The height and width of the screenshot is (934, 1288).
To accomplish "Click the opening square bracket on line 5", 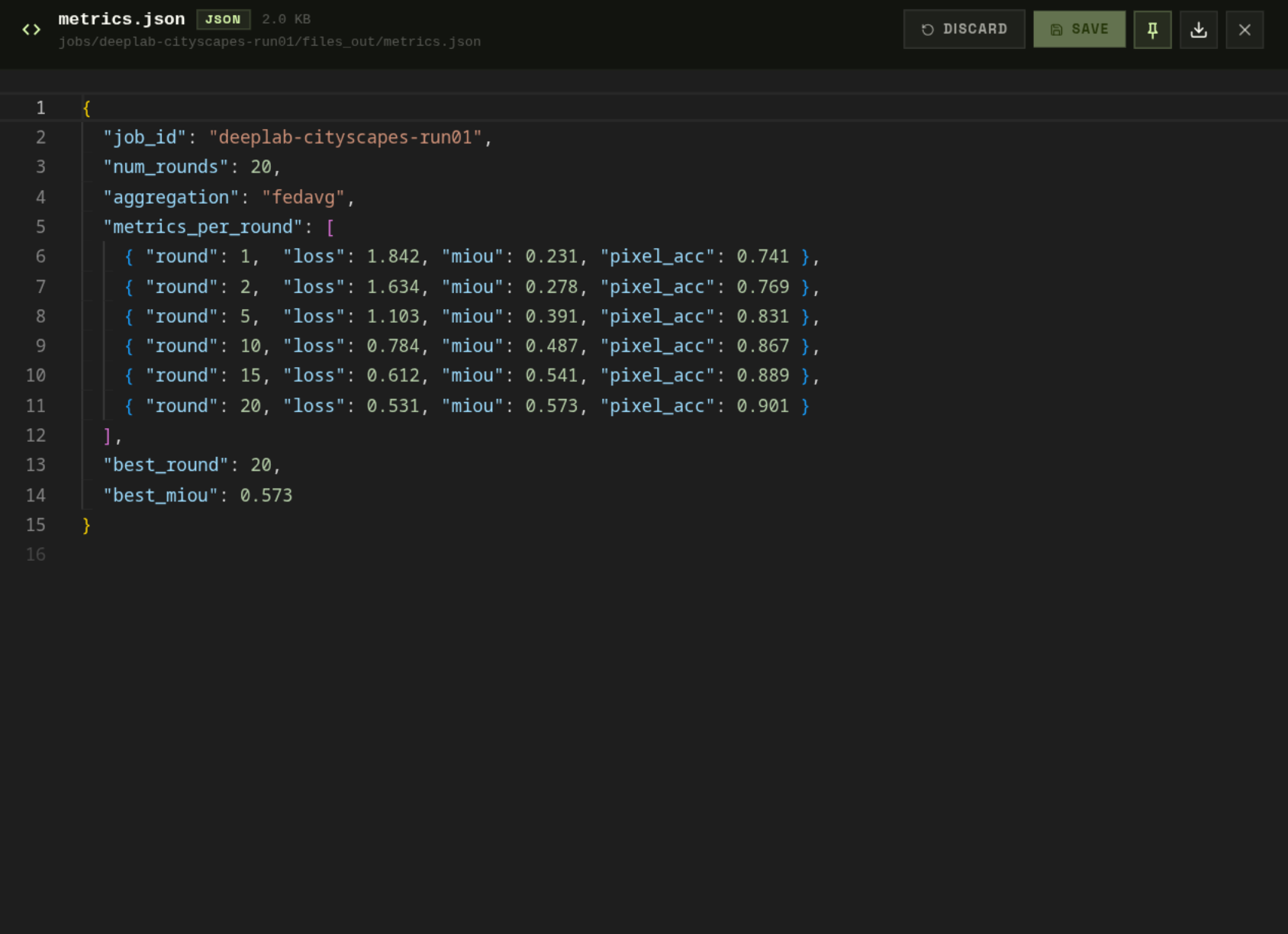I will pos(330,227).
